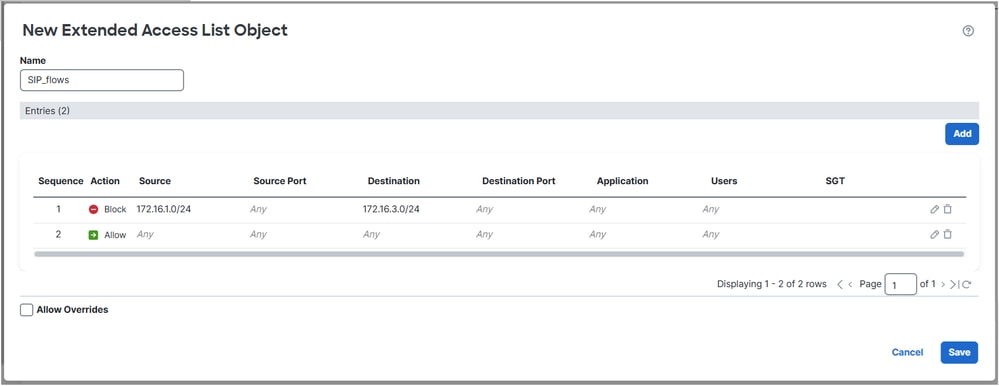Click the Source column header
This screenshot has width=999, height=386.
point(155,181)
